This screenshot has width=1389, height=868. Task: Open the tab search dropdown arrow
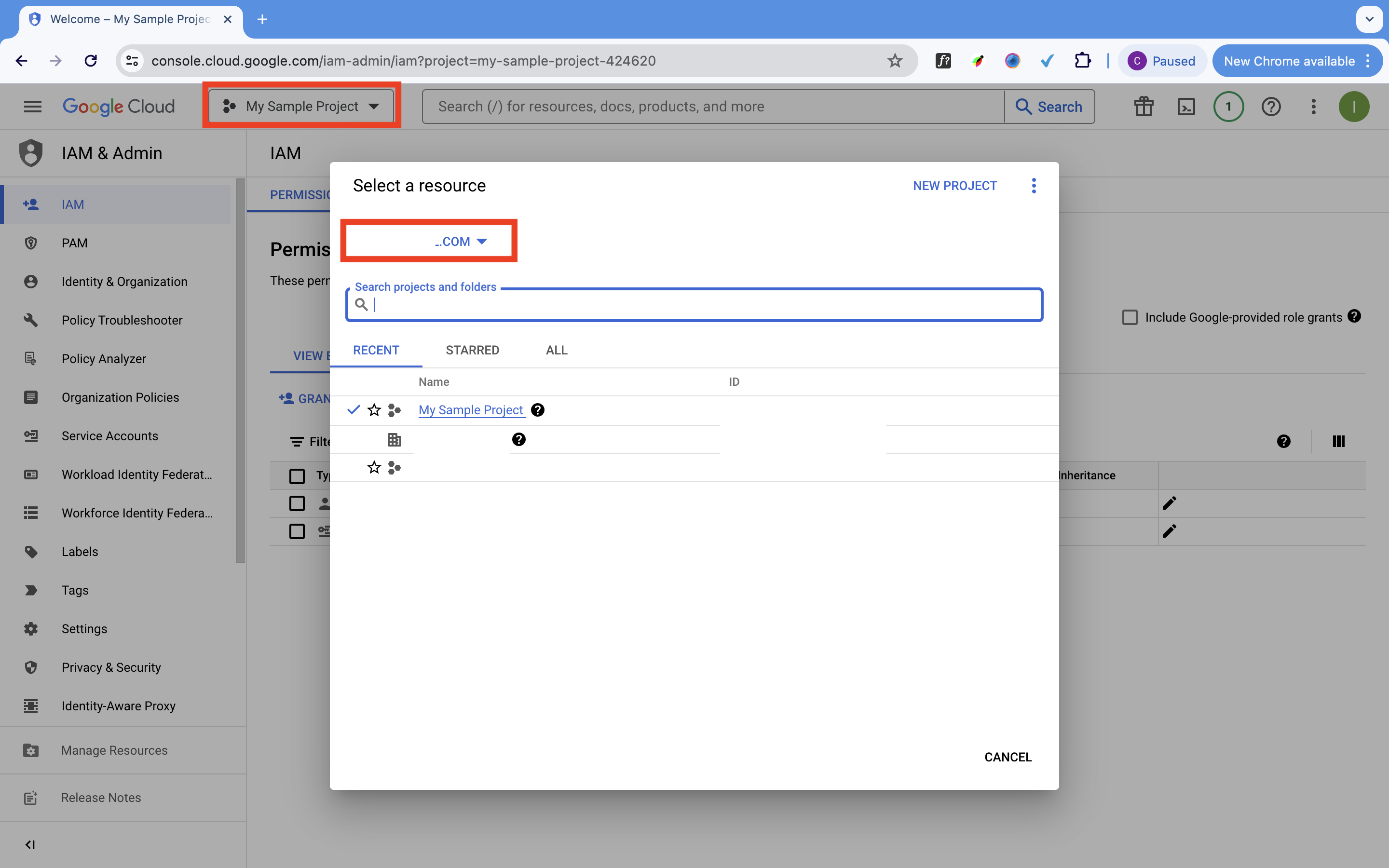point(1370,19)
